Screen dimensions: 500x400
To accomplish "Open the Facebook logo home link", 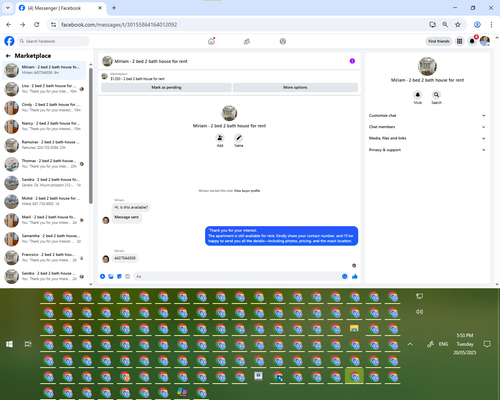I will 9,41.
